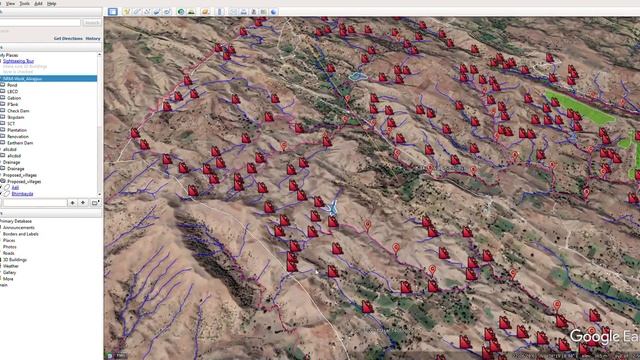This screenshot has width=640, height=360.
Task: Open the Ruler tool icon
Action: tap(220, 11)
